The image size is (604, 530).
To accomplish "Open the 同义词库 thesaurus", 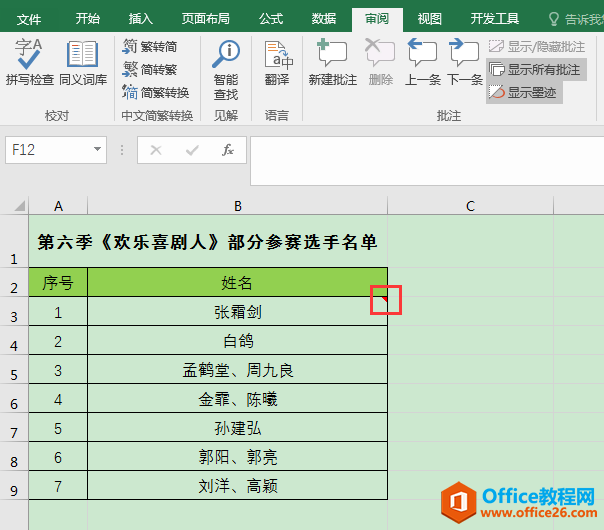I will point(83,62).
